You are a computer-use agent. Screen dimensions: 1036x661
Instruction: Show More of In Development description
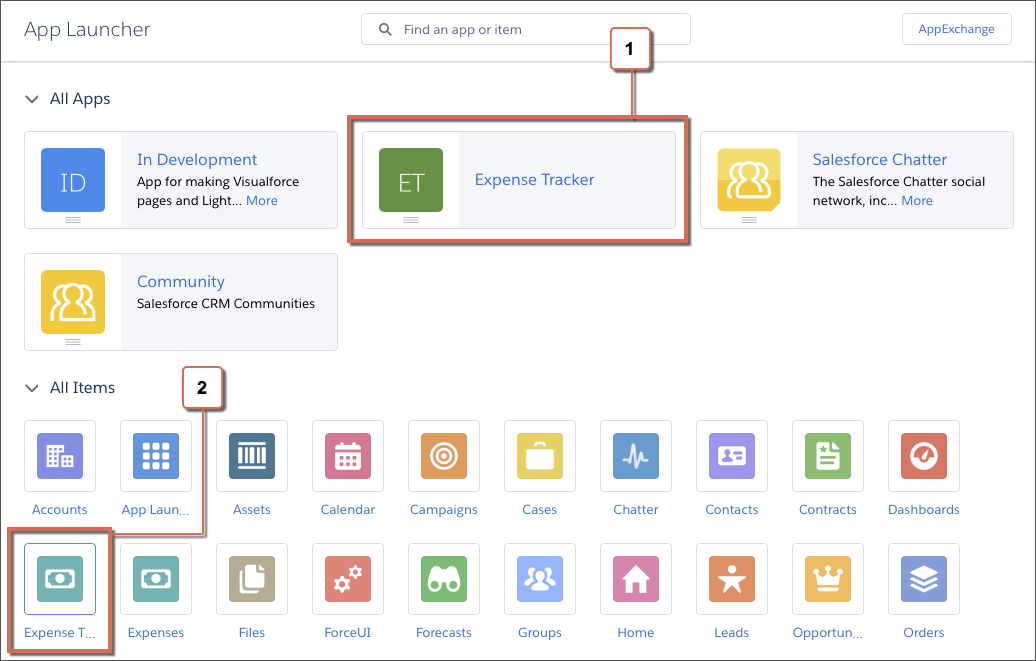point(262,200)
